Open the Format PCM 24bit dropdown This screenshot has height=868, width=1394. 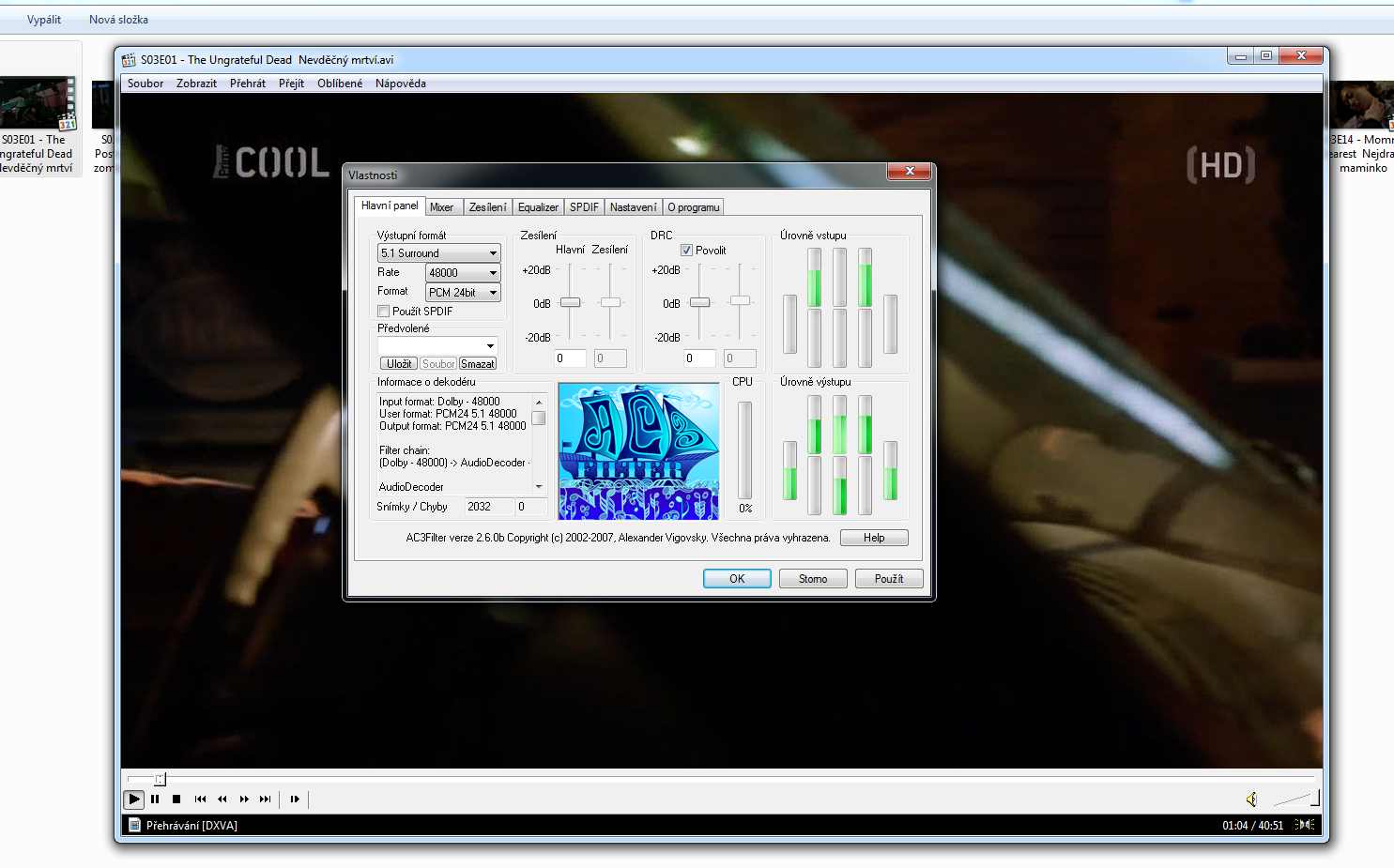(463, 293)
